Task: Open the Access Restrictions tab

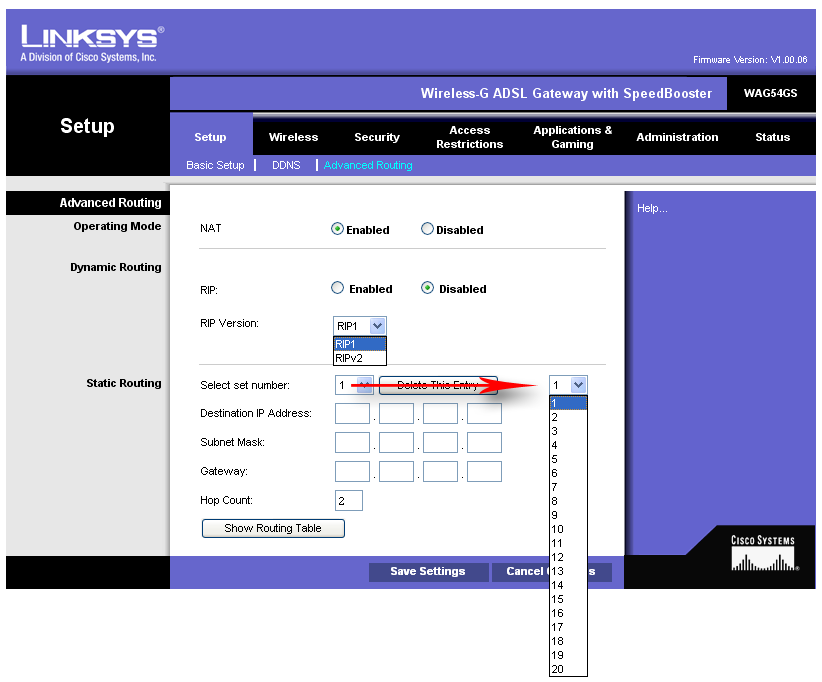Action: pos(469,137)
